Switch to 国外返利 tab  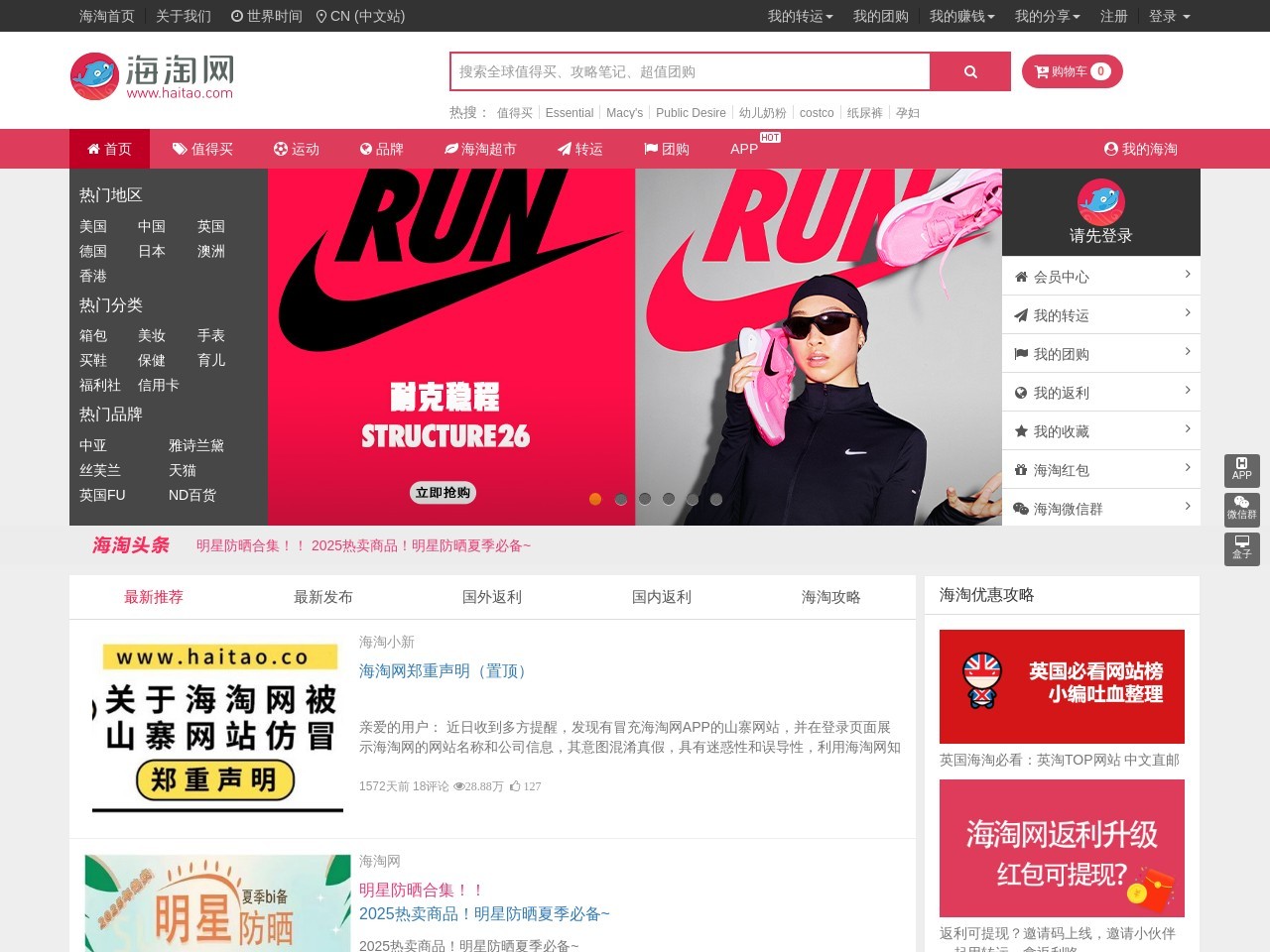[492, 597]
